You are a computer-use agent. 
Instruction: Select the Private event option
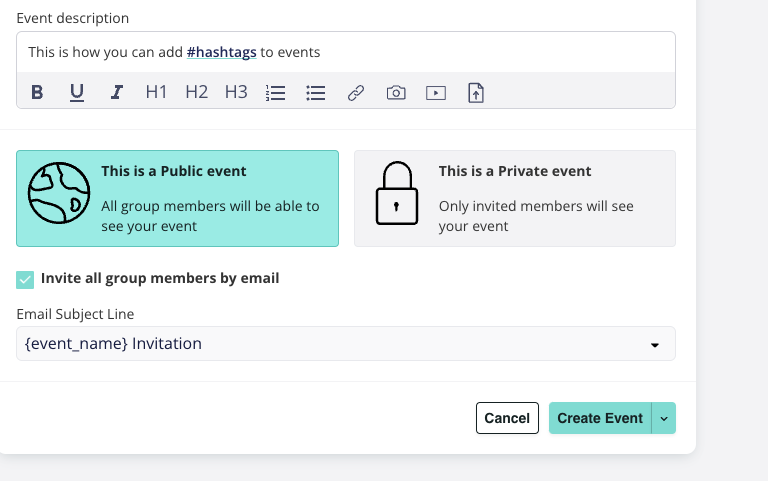[x=515, y=198]
